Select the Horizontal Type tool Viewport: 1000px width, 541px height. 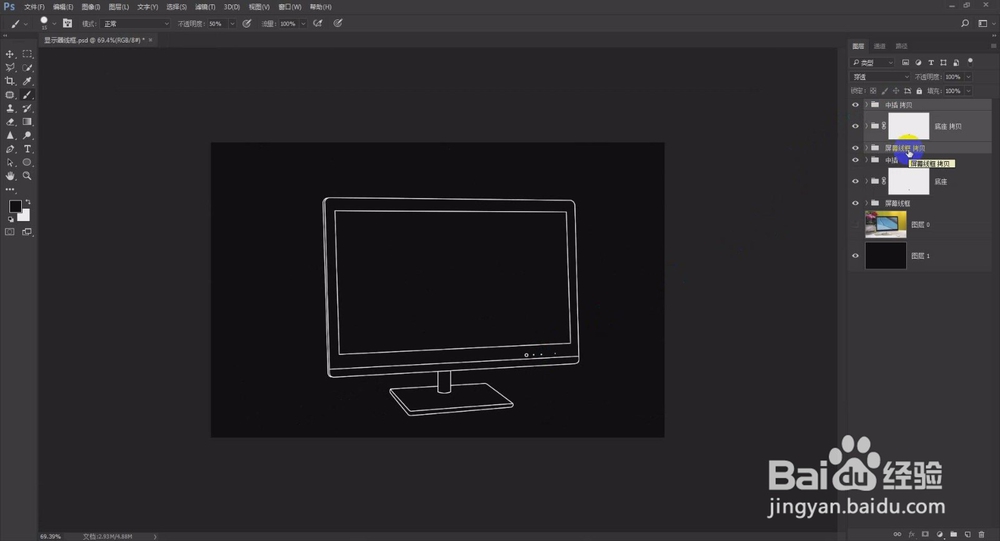click(27, 149)
